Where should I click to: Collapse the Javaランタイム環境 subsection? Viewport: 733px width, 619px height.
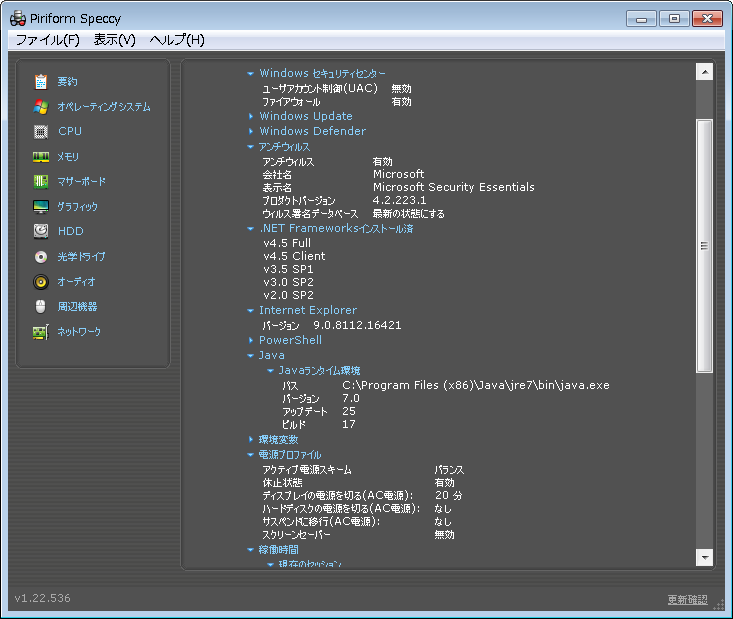270,371
